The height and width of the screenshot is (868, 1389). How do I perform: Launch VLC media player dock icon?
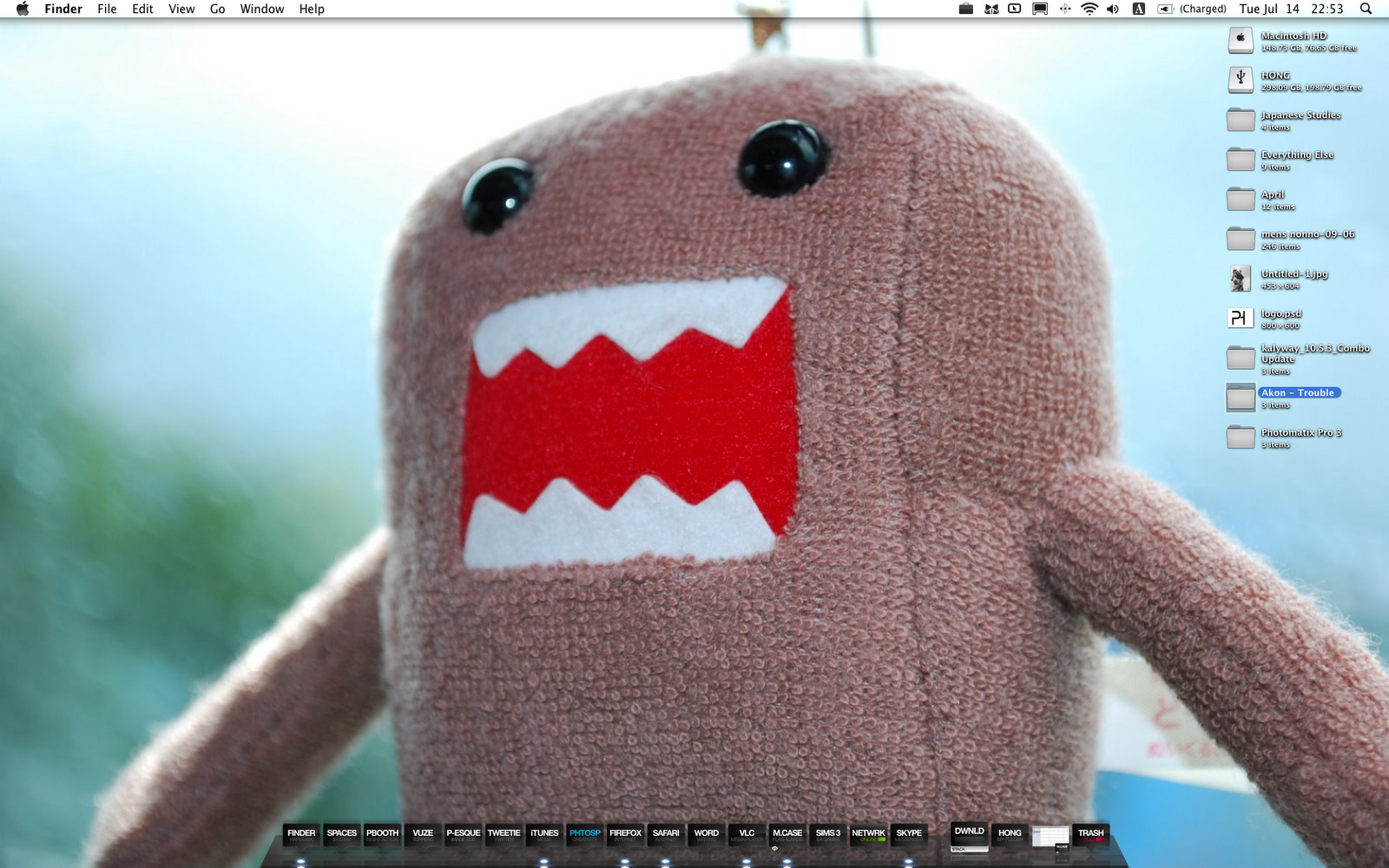[747, 835]
